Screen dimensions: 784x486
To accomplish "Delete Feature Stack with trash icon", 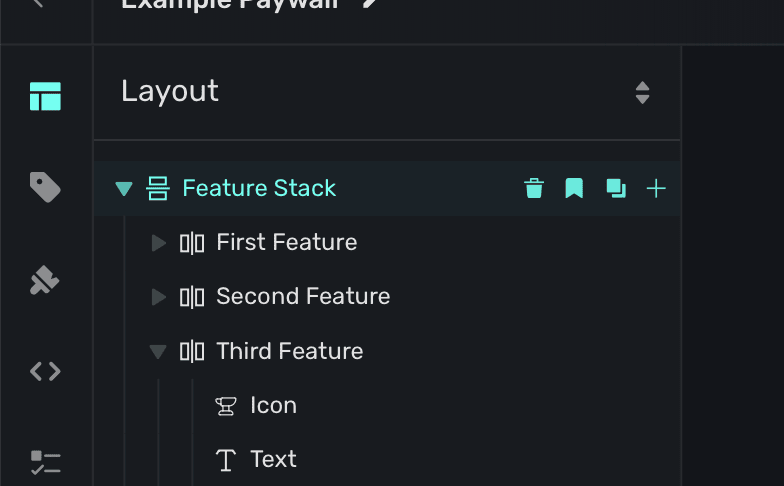I will pyautogui.click(x=534, y=188).
